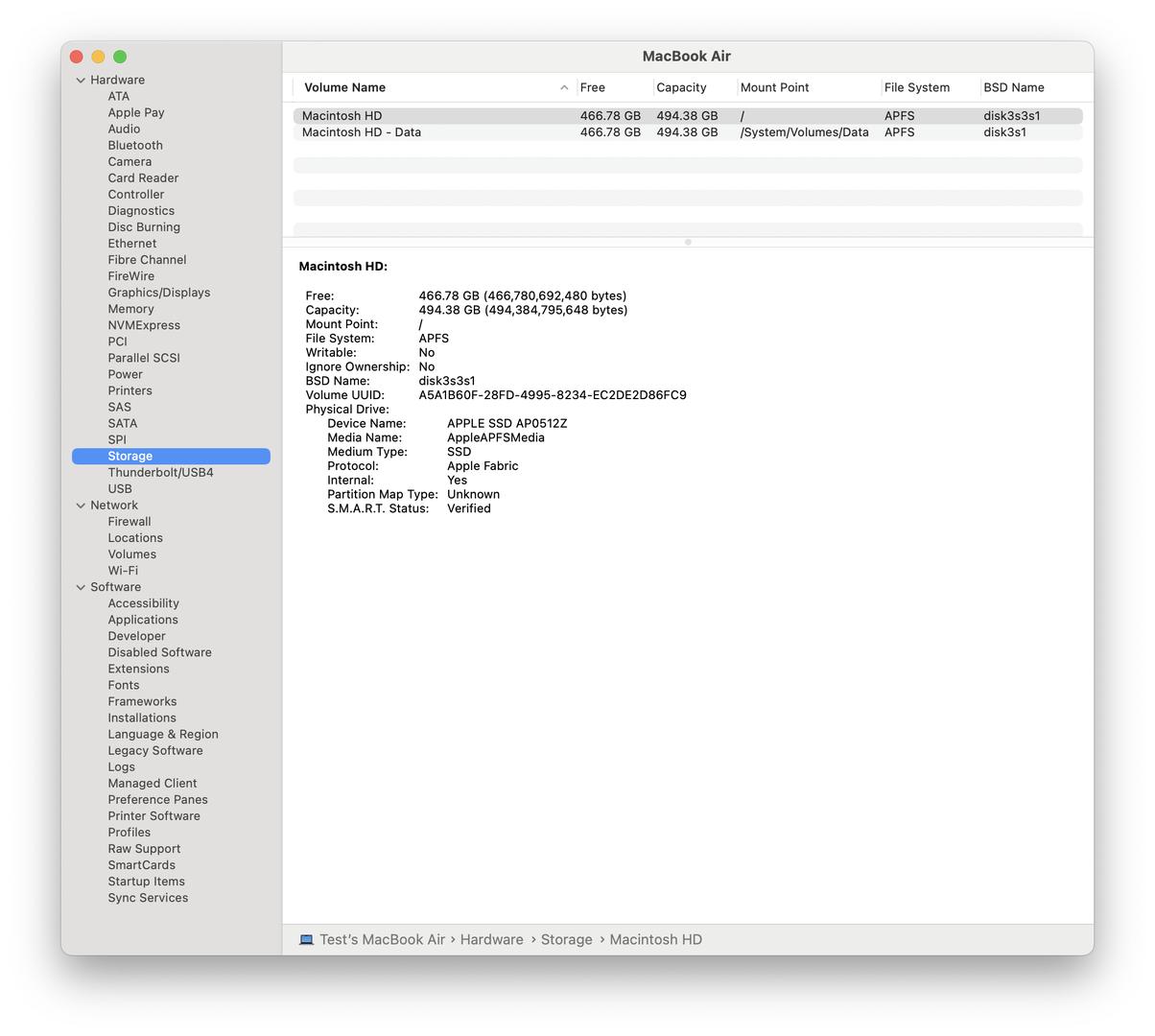This screenshot has height=1036, width=1155.
Task: Open Card Reader information
Action: tap(143, 178)
